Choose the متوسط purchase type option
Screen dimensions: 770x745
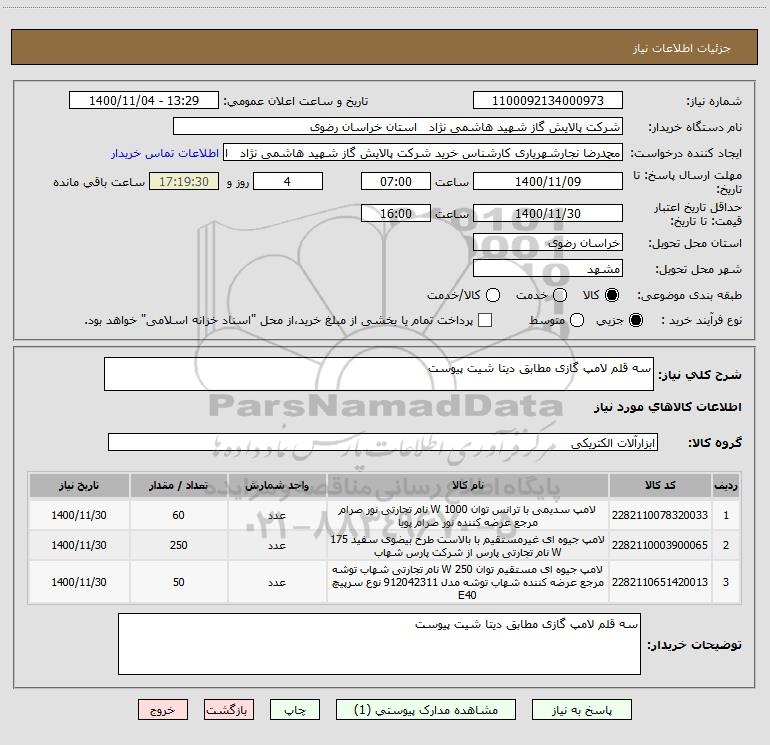577,320
